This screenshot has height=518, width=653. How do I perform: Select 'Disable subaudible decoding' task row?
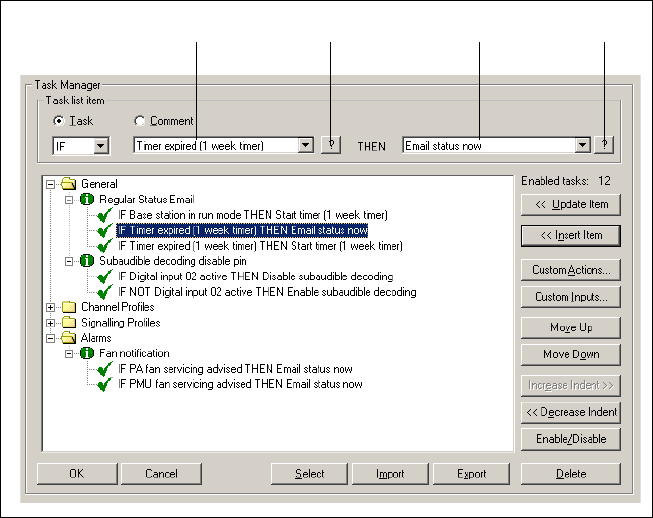pyautogui.click(x=256, y=276)
